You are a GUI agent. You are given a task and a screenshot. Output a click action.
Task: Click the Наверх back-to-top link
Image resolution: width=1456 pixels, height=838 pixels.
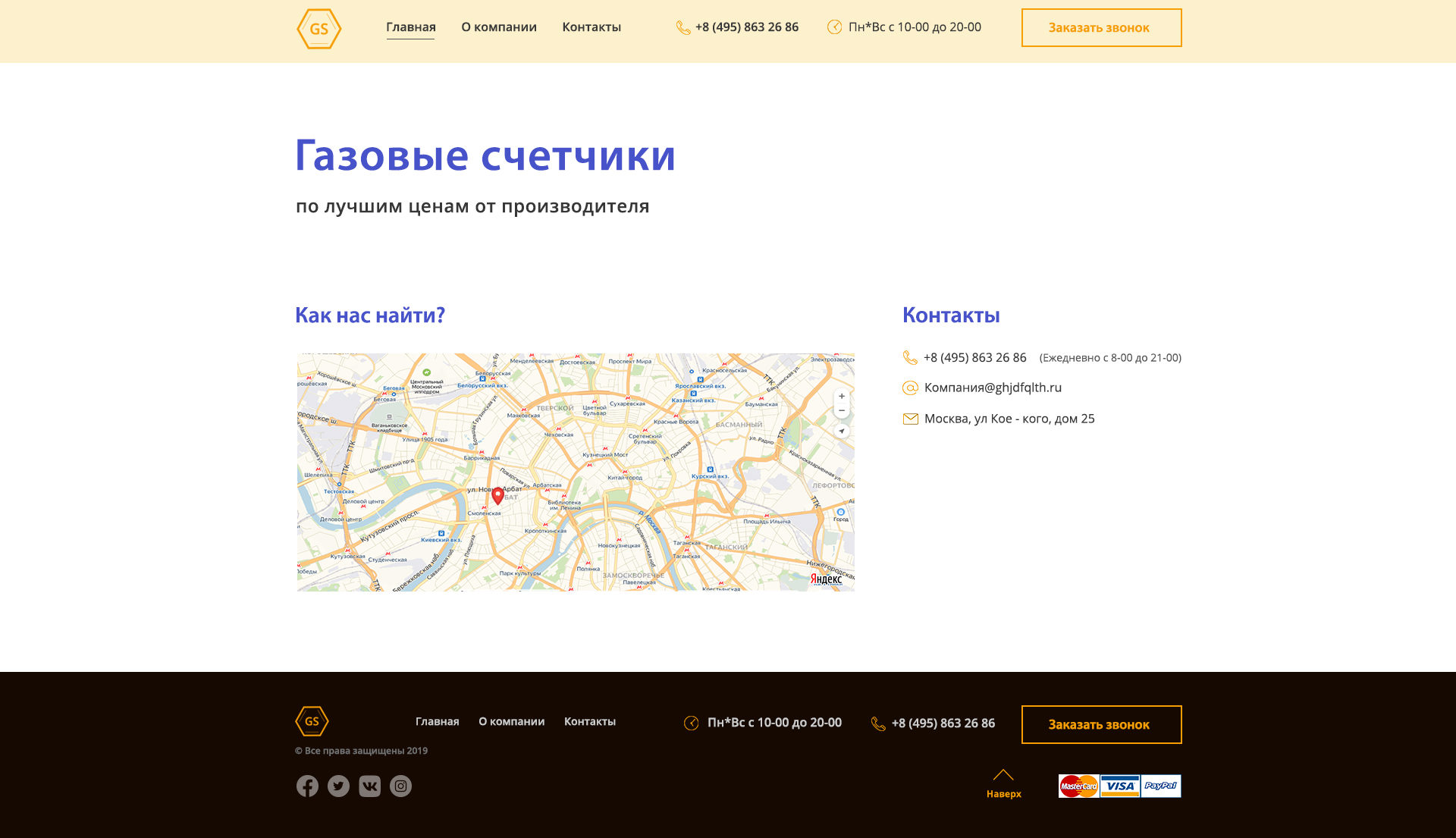click(1004, 792)
